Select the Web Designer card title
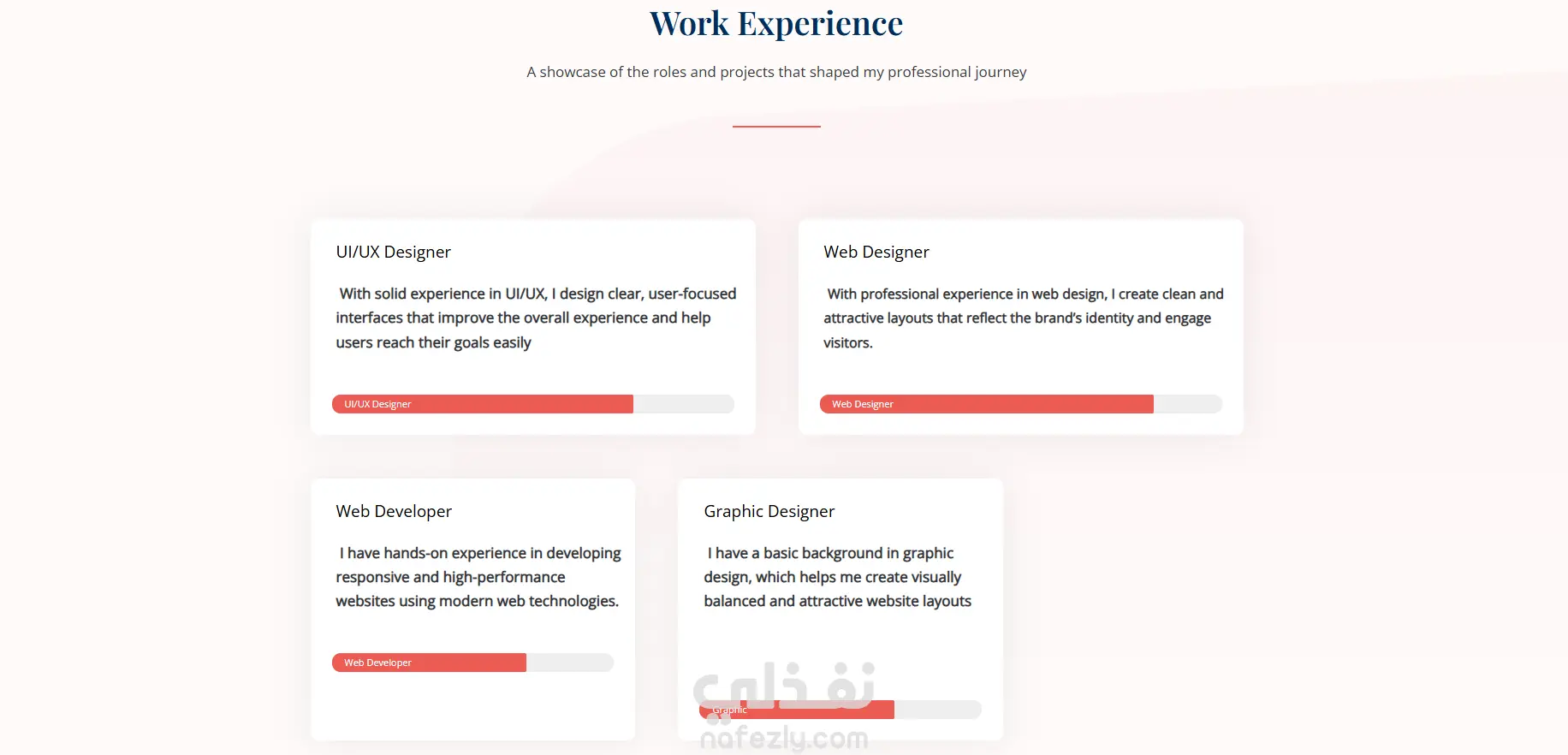The image size is (1568, 755). [876, 252]
